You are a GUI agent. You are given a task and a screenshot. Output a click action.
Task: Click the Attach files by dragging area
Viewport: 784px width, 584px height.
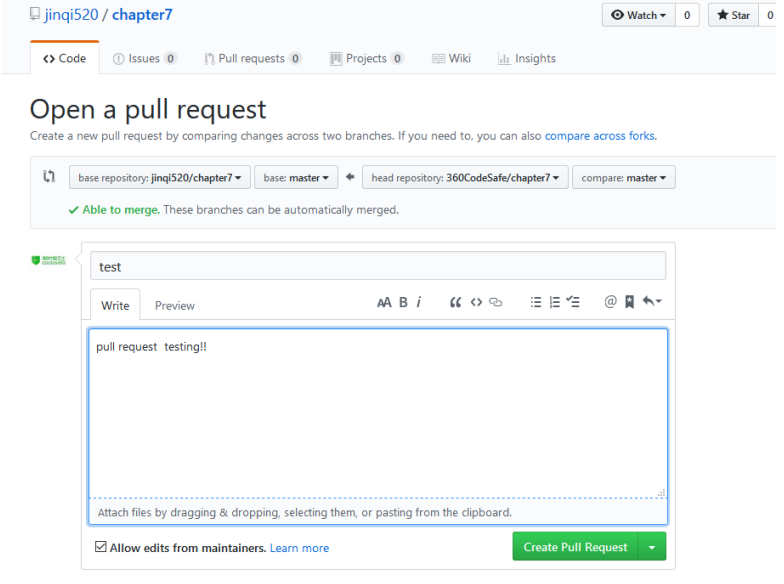pos(378,512)
